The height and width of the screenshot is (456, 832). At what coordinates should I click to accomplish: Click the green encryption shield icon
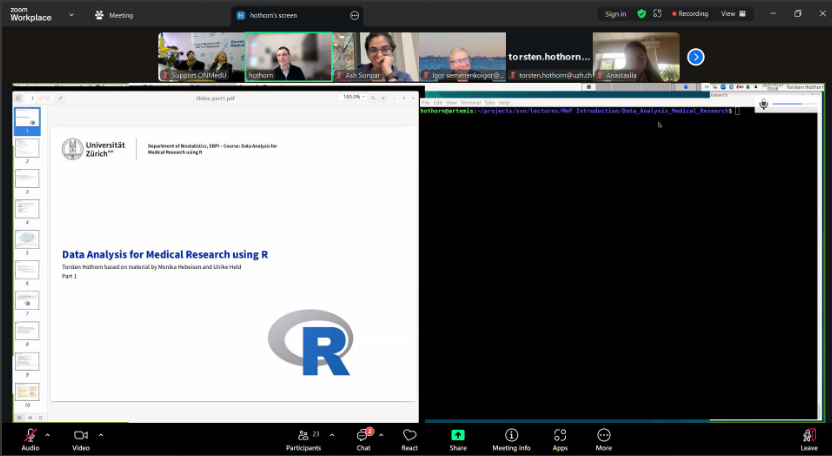(641, 14)
